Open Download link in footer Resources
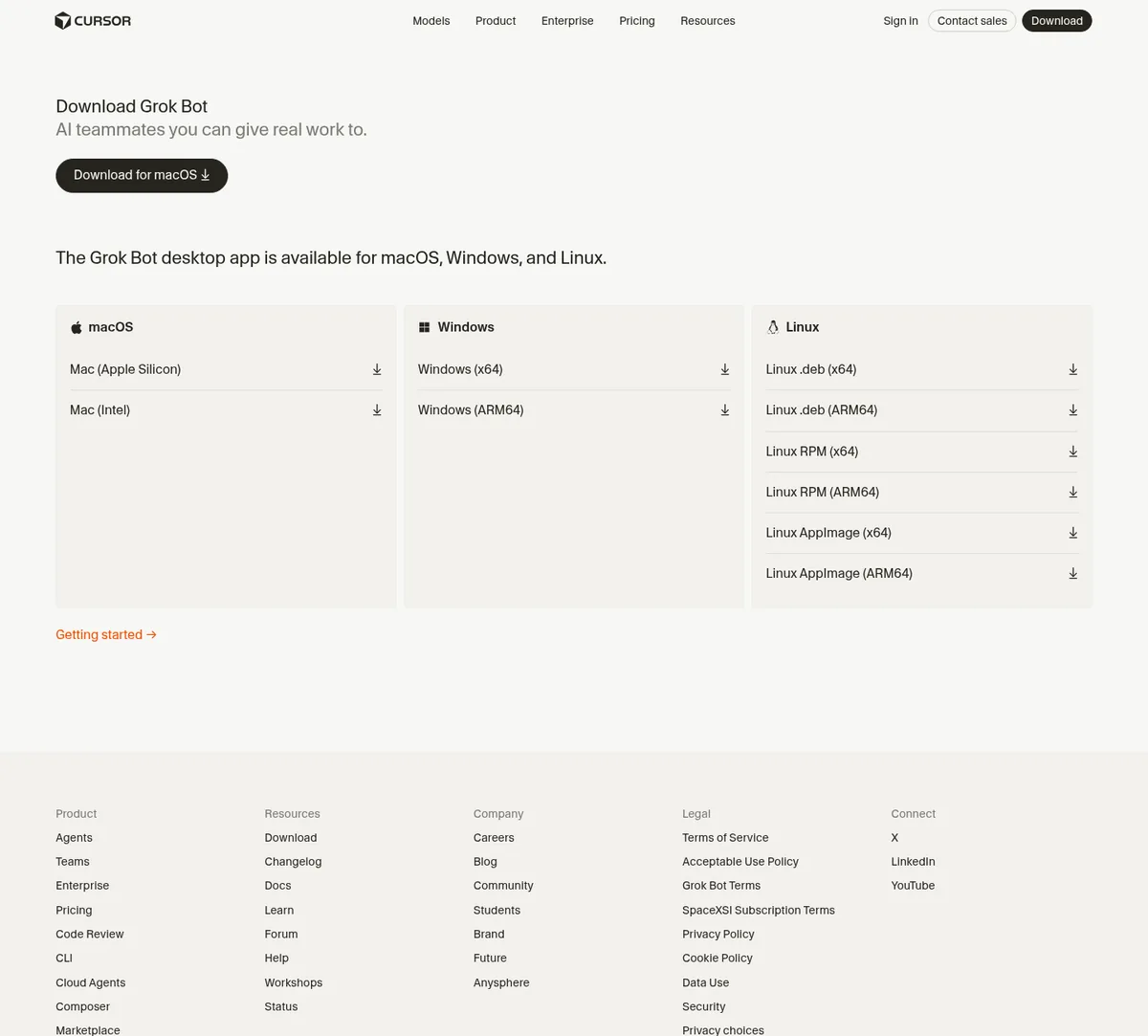This screenshot has height=1036, width=1148. point(291,838)
